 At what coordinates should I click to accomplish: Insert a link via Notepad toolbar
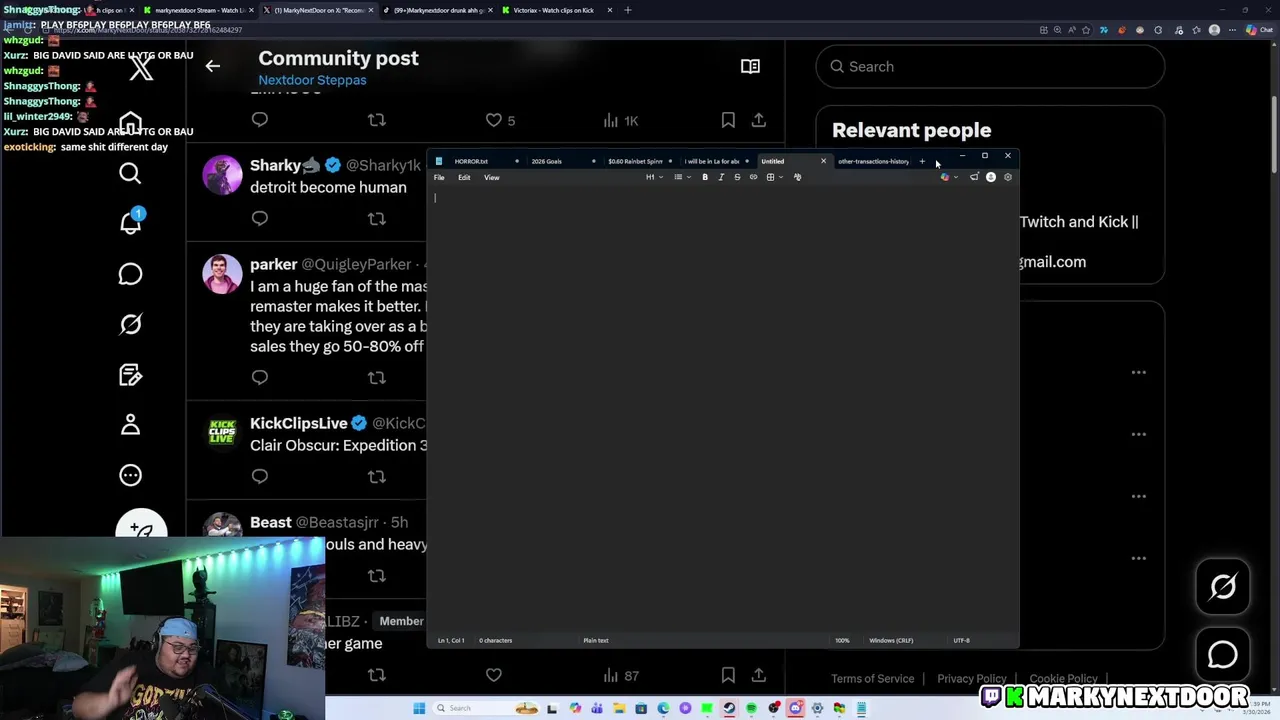(x=753, y=177)
